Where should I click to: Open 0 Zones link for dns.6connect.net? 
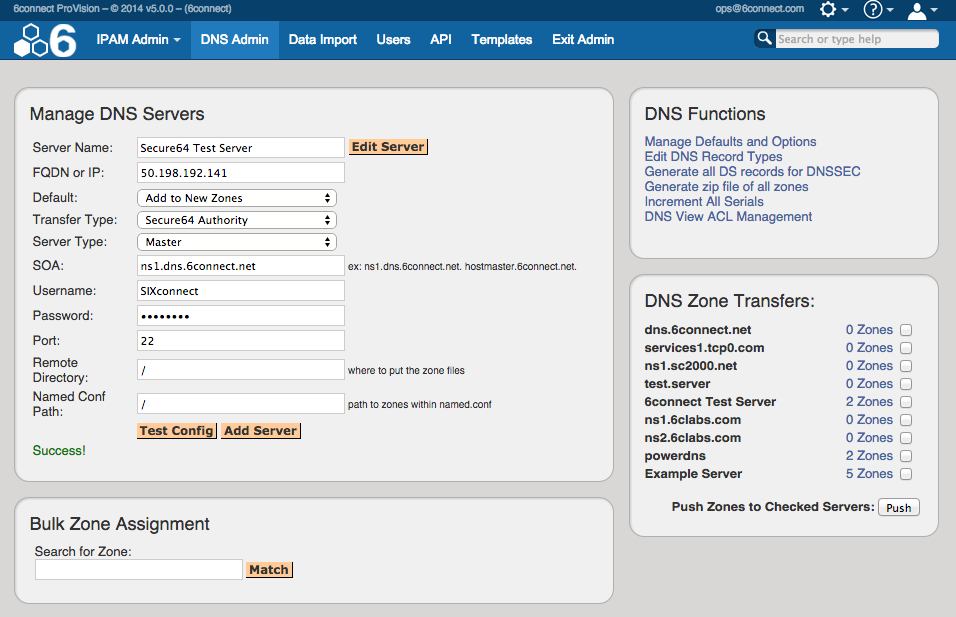coord(869,330)
